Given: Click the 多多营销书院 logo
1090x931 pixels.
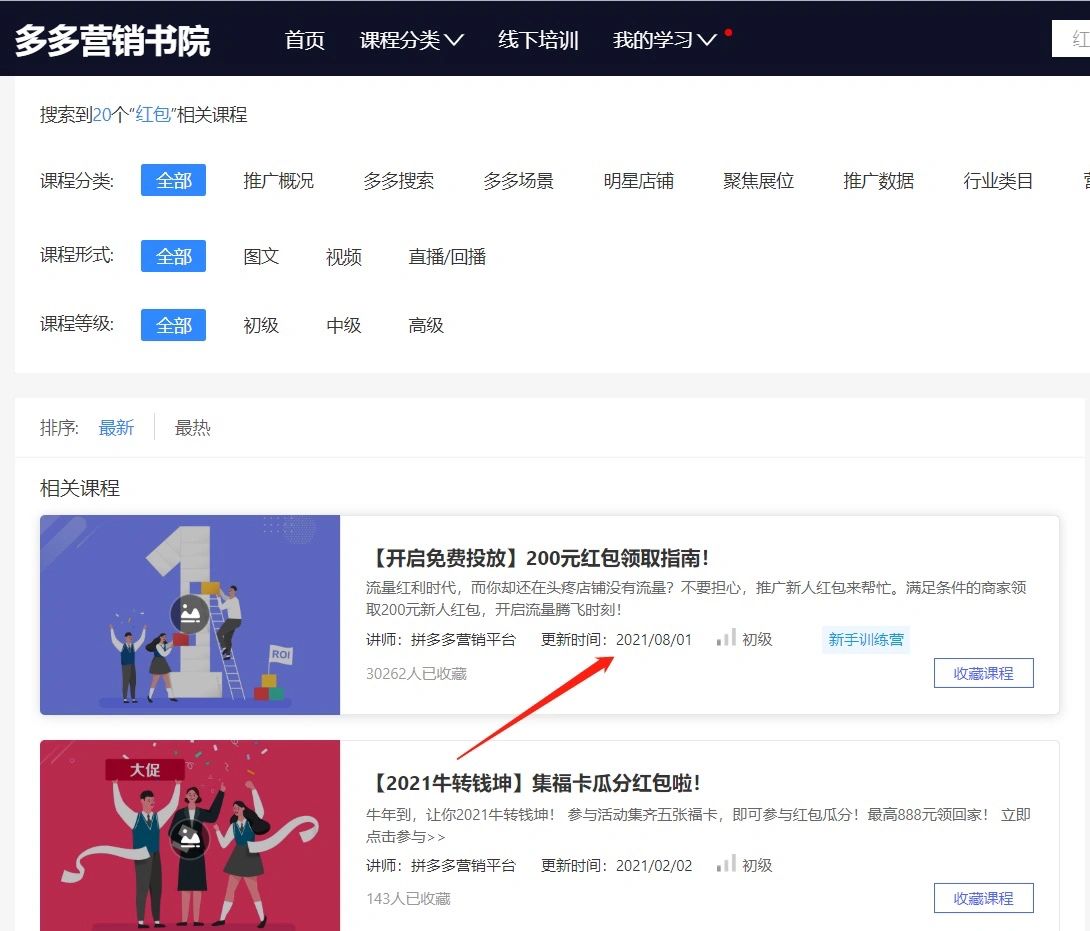Looking at the screenshot, I should [112, 40].
